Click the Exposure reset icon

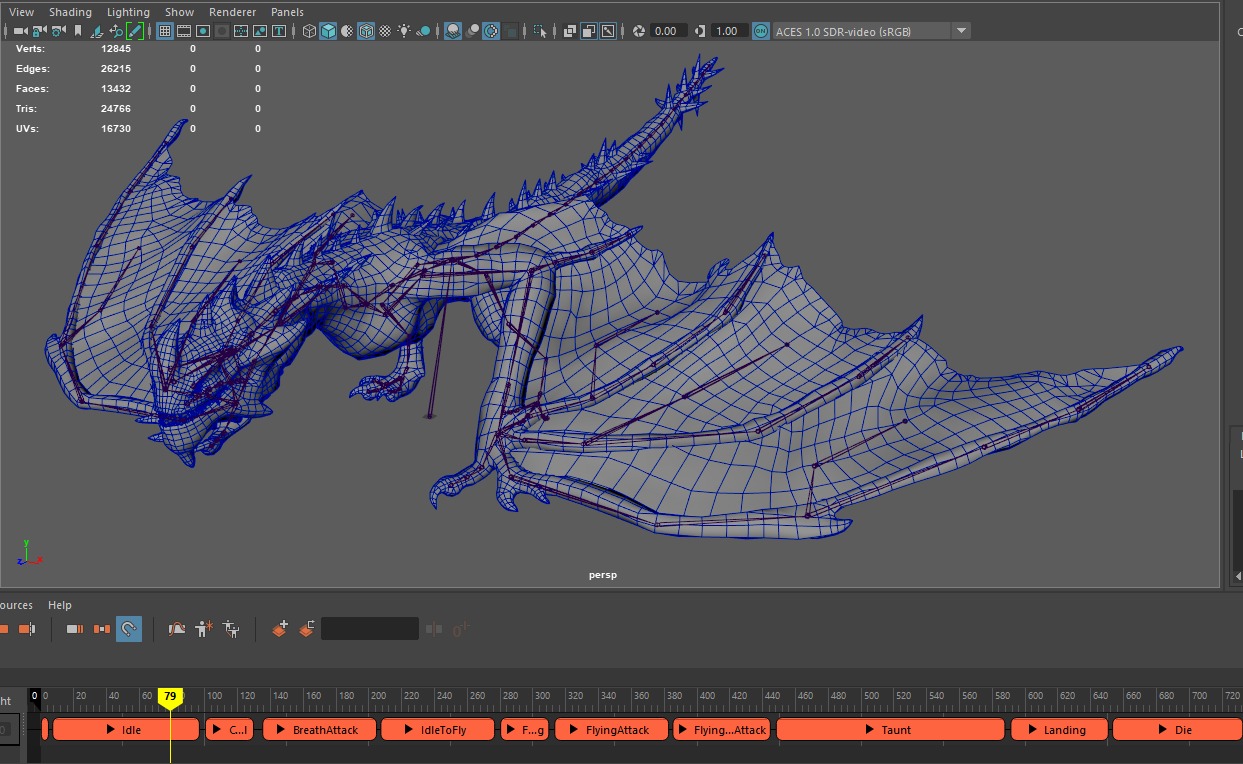coord(640,31)
